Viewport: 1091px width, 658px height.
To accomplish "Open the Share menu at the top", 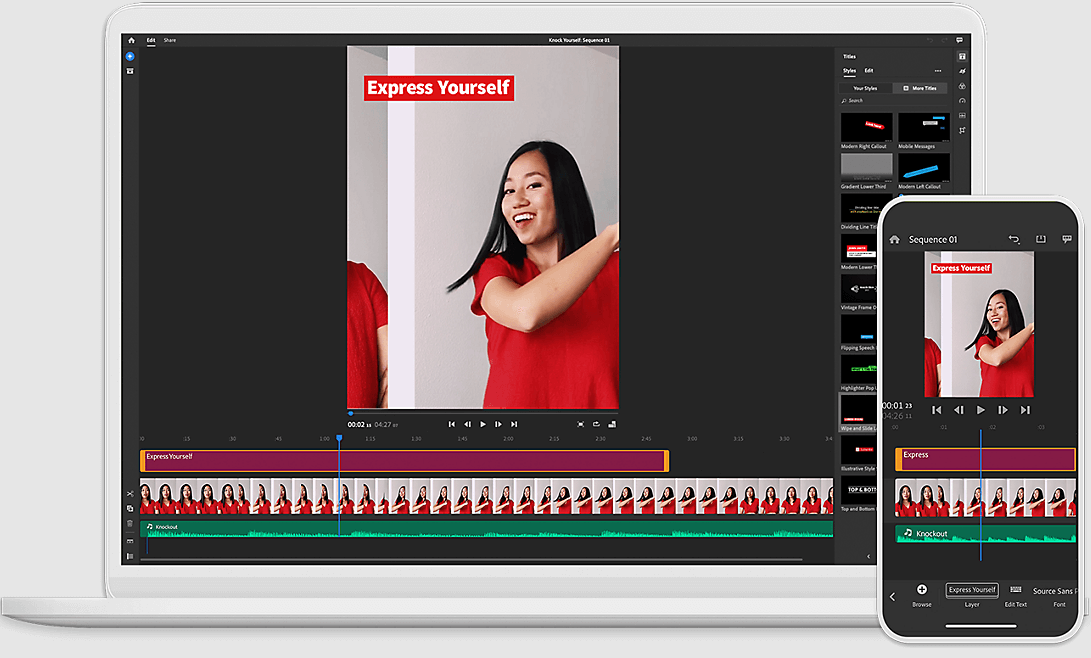I will click(x=170, y=40).
